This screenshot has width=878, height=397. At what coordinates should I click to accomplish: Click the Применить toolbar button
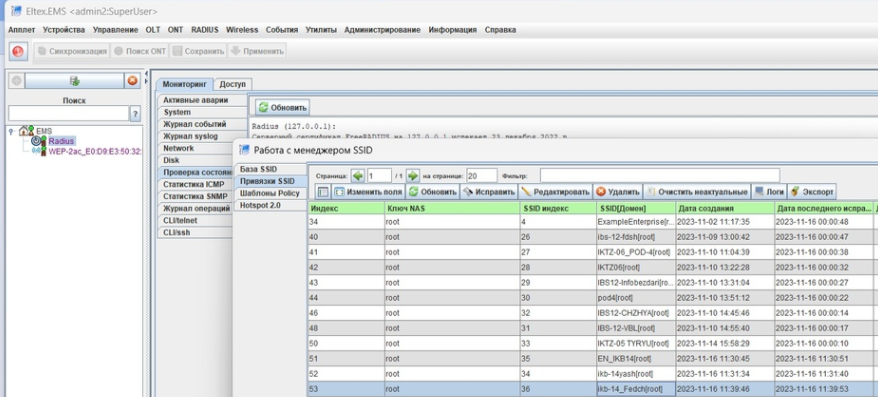(257, 51)
